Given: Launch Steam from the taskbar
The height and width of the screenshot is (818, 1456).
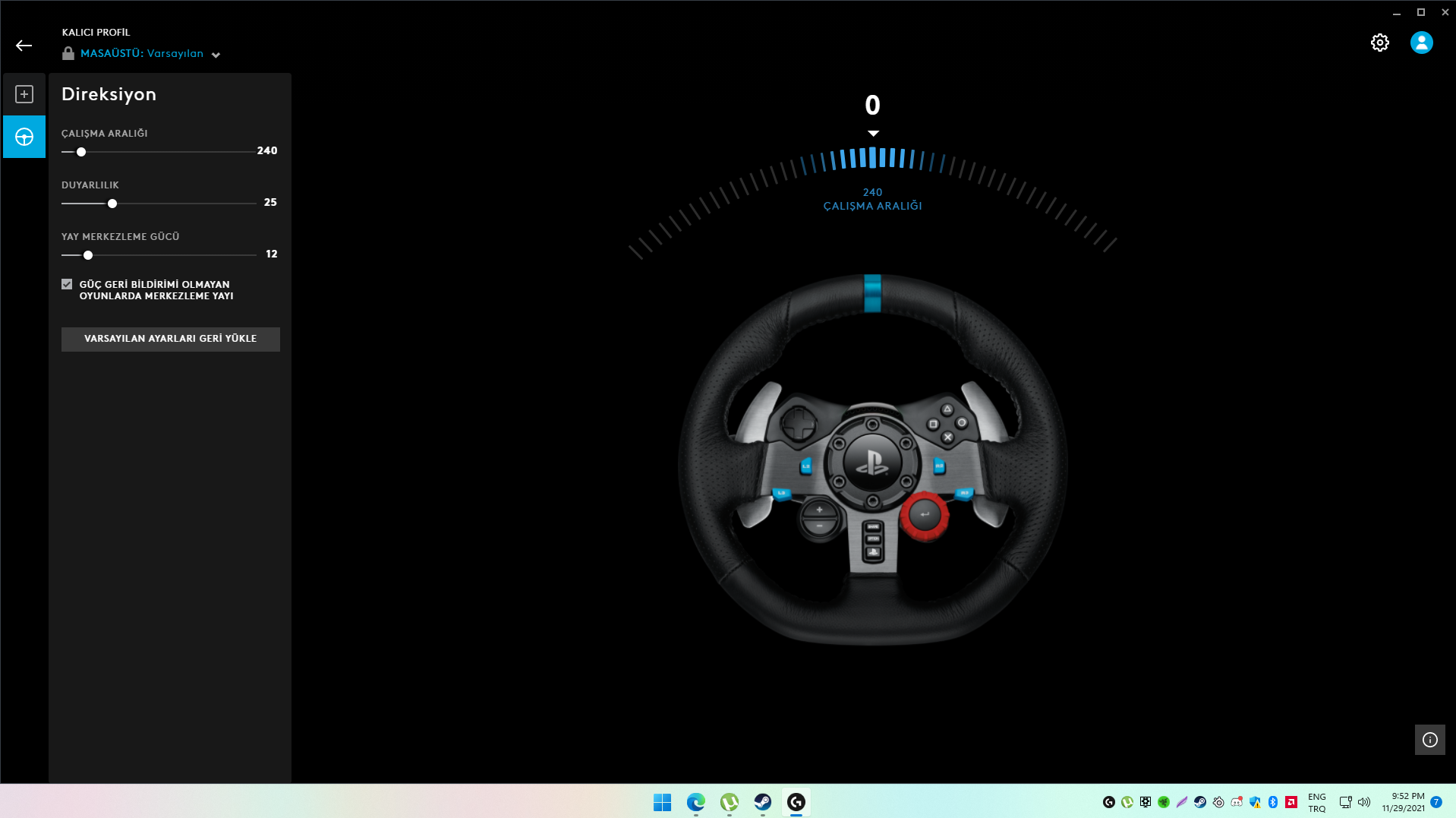Looking at the screenshot, I should (x=762, y=802).
